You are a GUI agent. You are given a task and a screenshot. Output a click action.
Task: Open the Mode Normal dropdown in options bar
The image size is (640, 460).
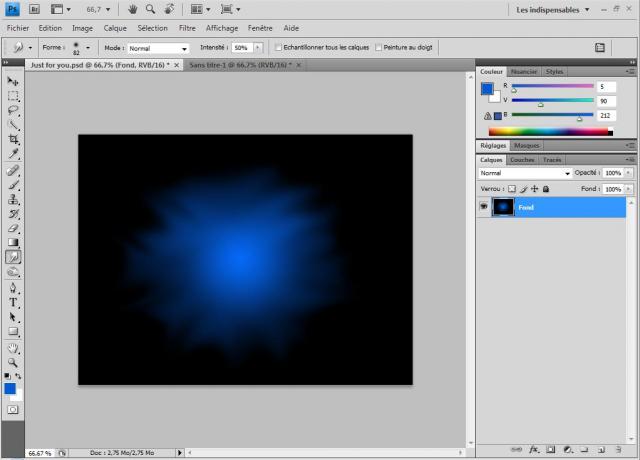[158, 48]
